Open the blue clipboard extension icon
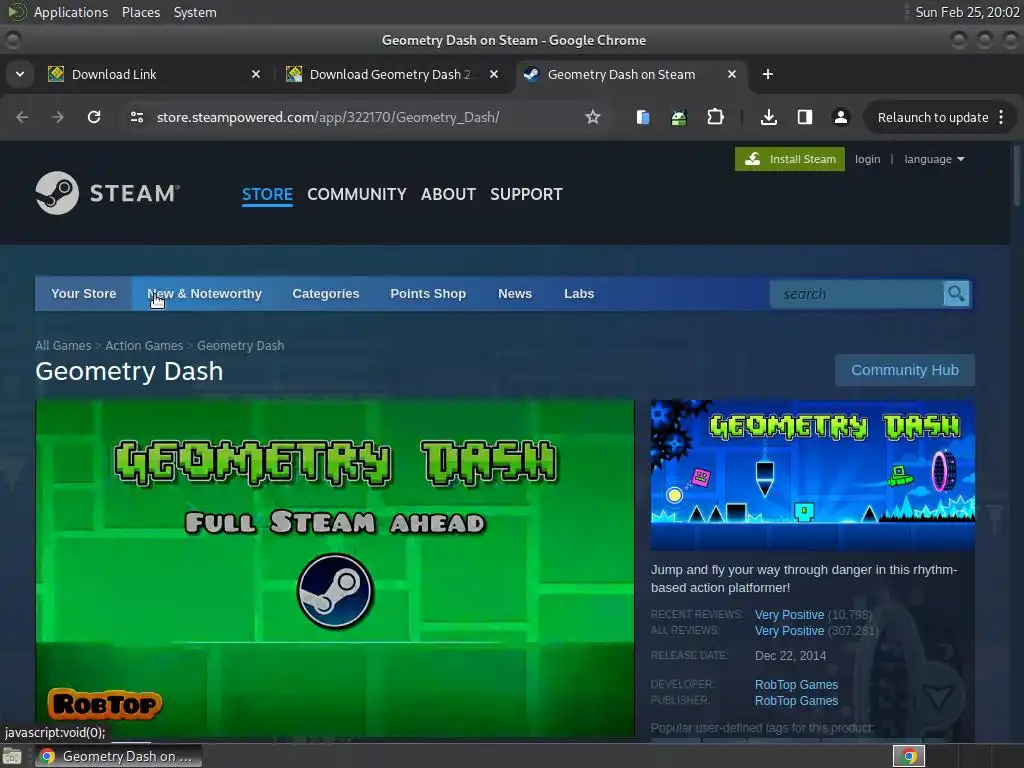The width and height of the screenshot is (1024, 768). tap(643, 117)
